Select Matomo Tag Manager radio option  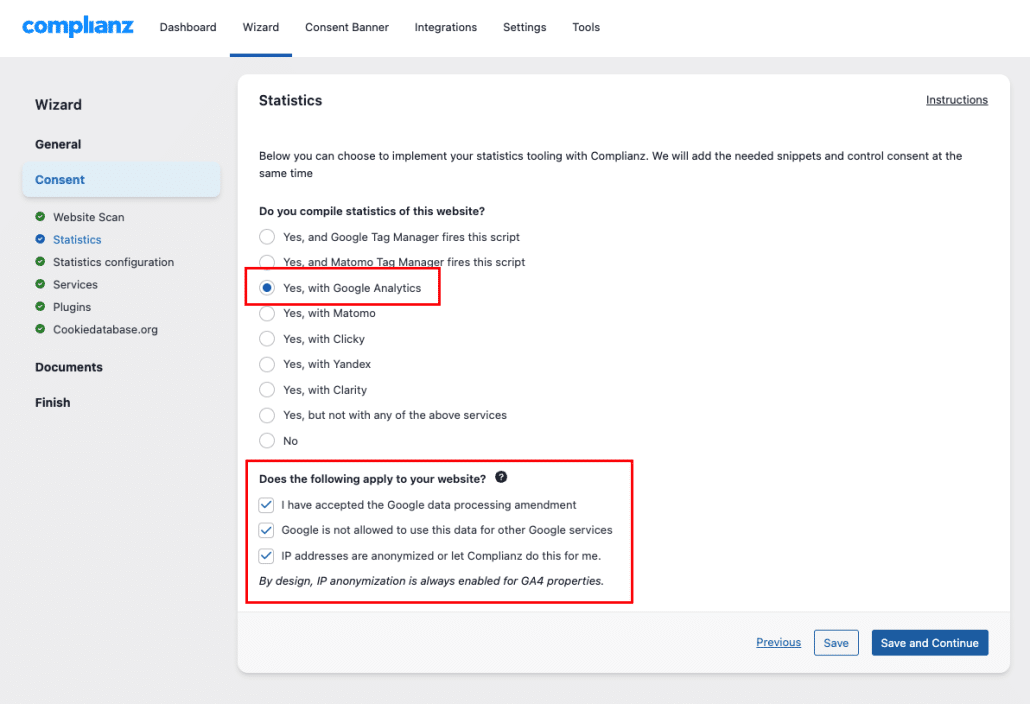[x=267, y=262]
